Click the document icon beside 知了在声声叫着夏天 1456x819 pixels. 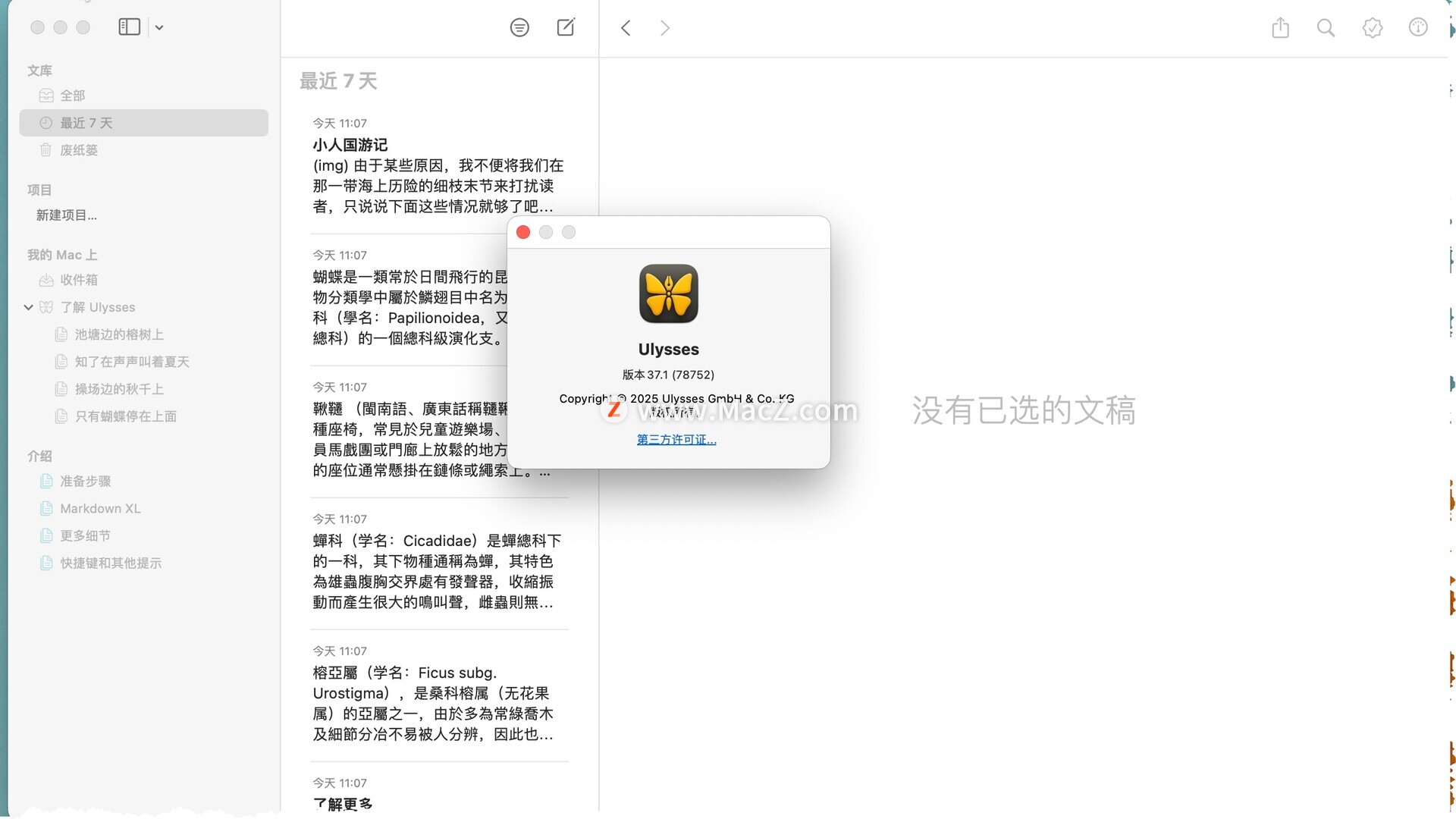tap(61, 362)
